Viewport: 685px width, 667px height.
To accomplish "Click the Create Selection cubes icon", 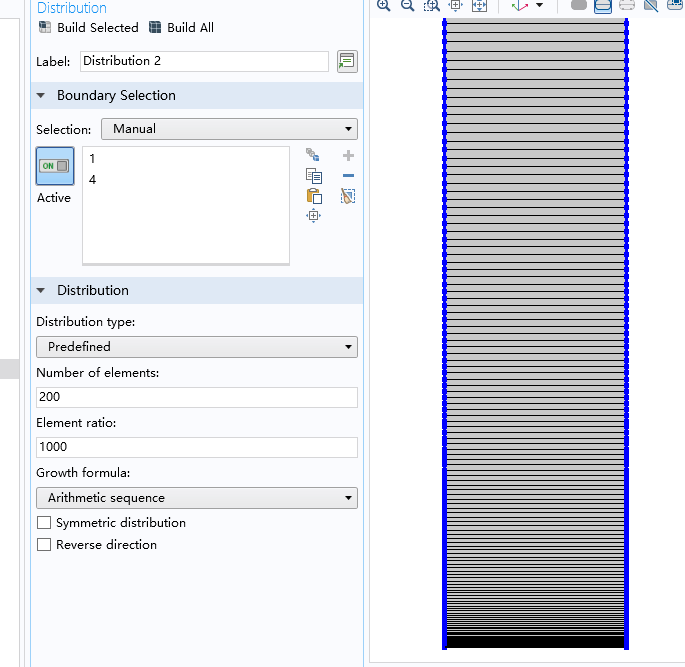I will pyautogui.click(x=313, y=155).
